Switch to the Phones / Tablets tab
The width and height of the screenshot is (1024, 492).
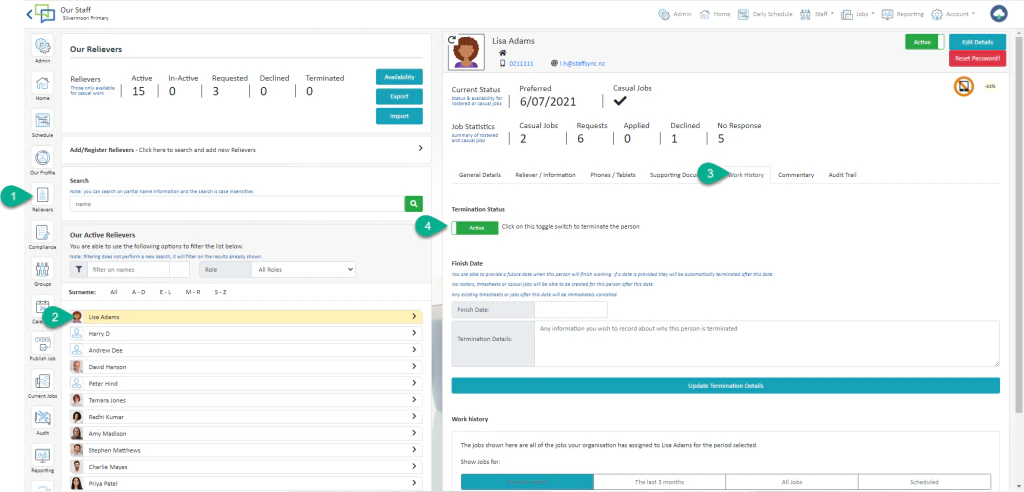click(x=613, y=175)
